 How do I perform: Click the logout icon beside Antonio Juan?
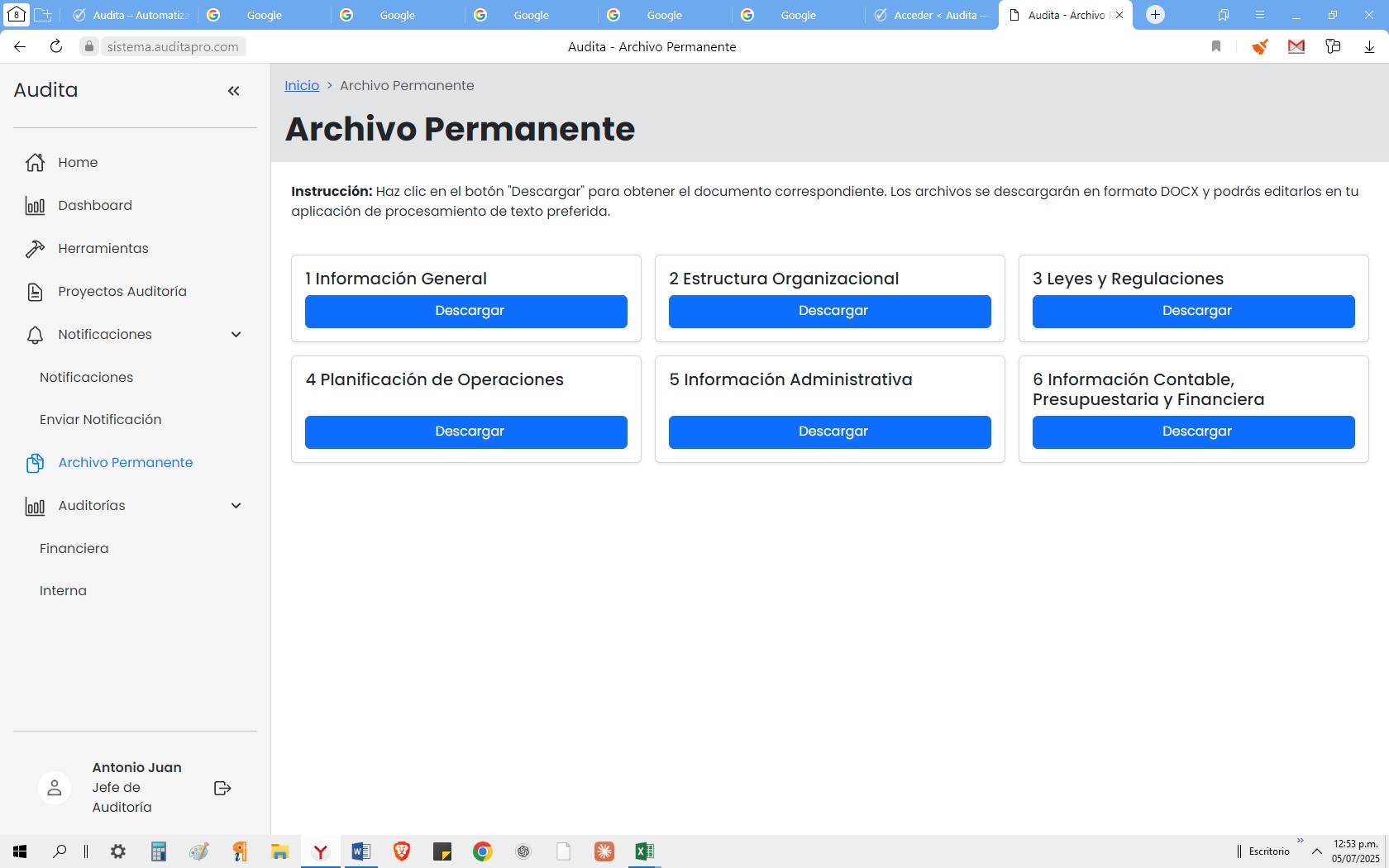[222, 788]
